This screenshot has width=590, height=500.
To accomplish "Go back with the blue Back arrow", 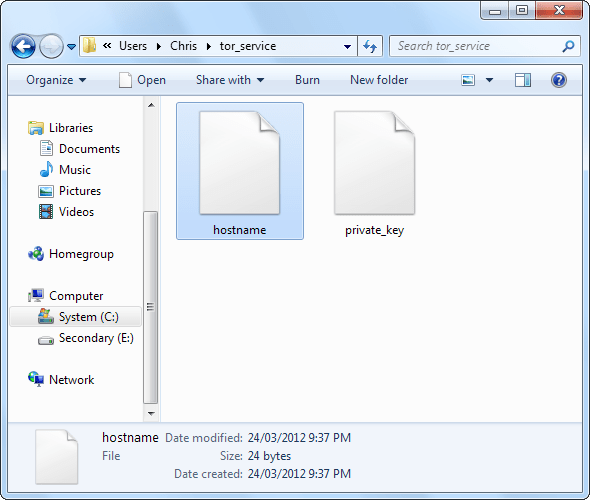I will click(x=23, y=47).
